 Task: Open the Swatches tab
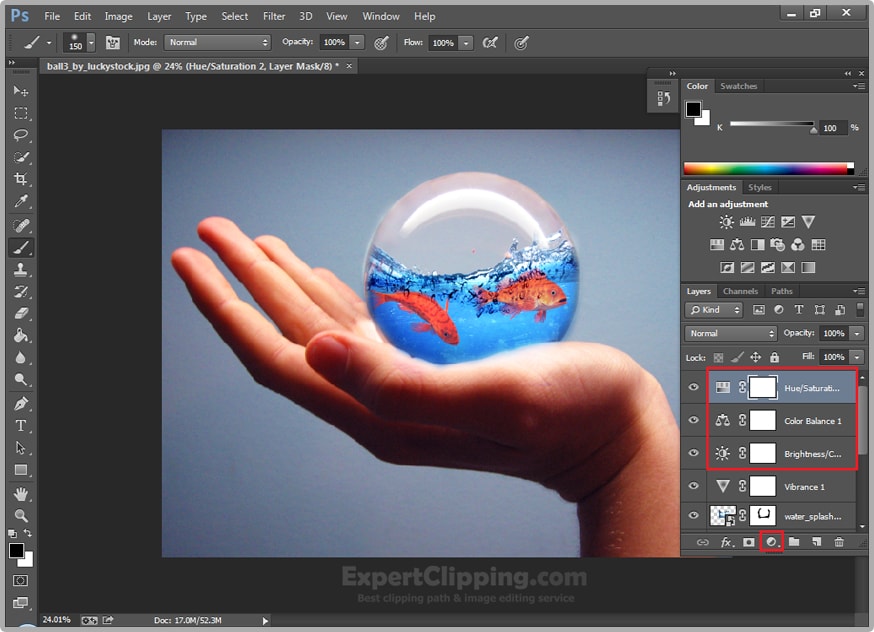click(x=739, y=86)
